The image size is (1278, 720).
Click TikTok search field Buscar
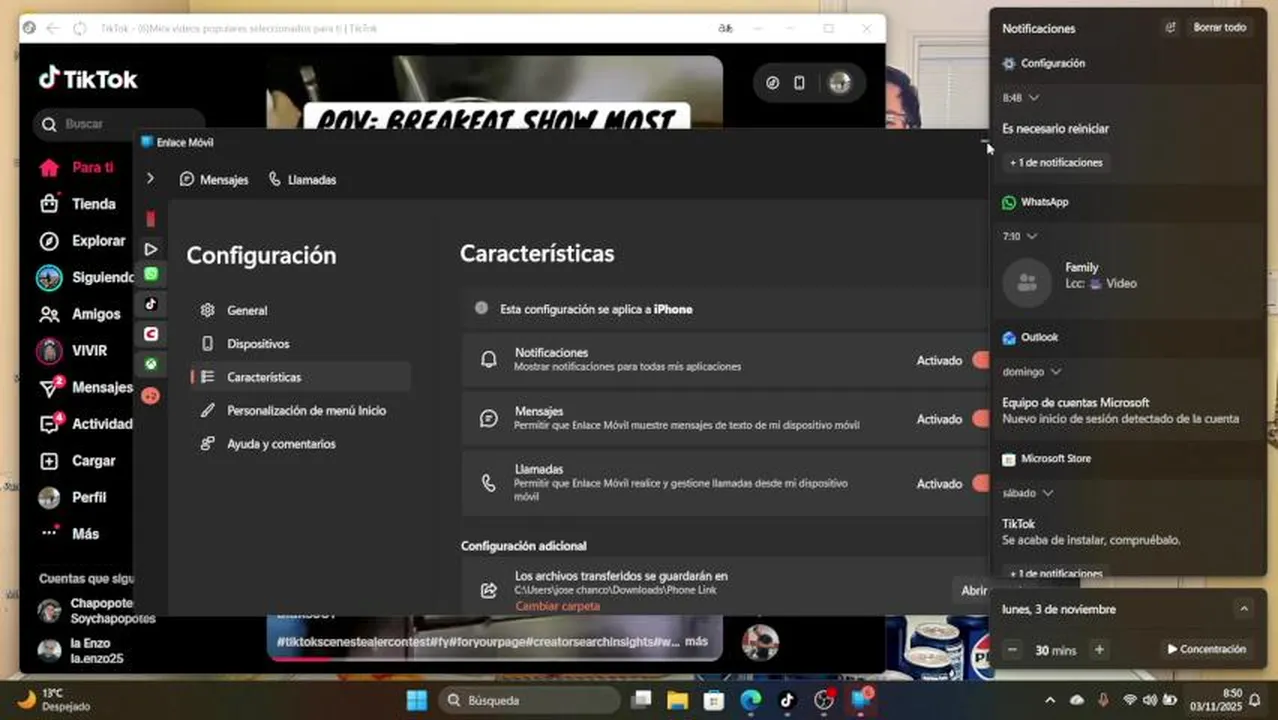(x=118, y=124)
